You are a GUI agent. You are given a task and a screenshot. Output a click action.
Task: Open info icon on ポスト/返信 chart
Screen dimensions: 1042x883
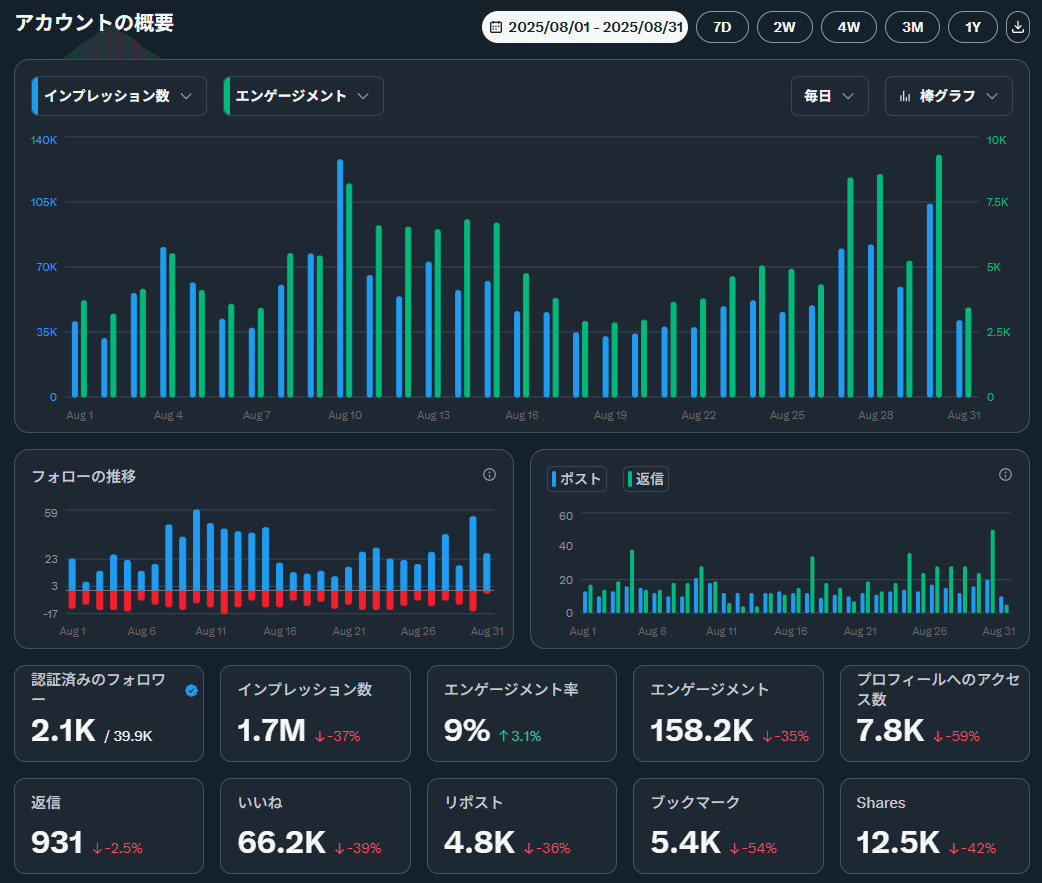coord(1005,474)
